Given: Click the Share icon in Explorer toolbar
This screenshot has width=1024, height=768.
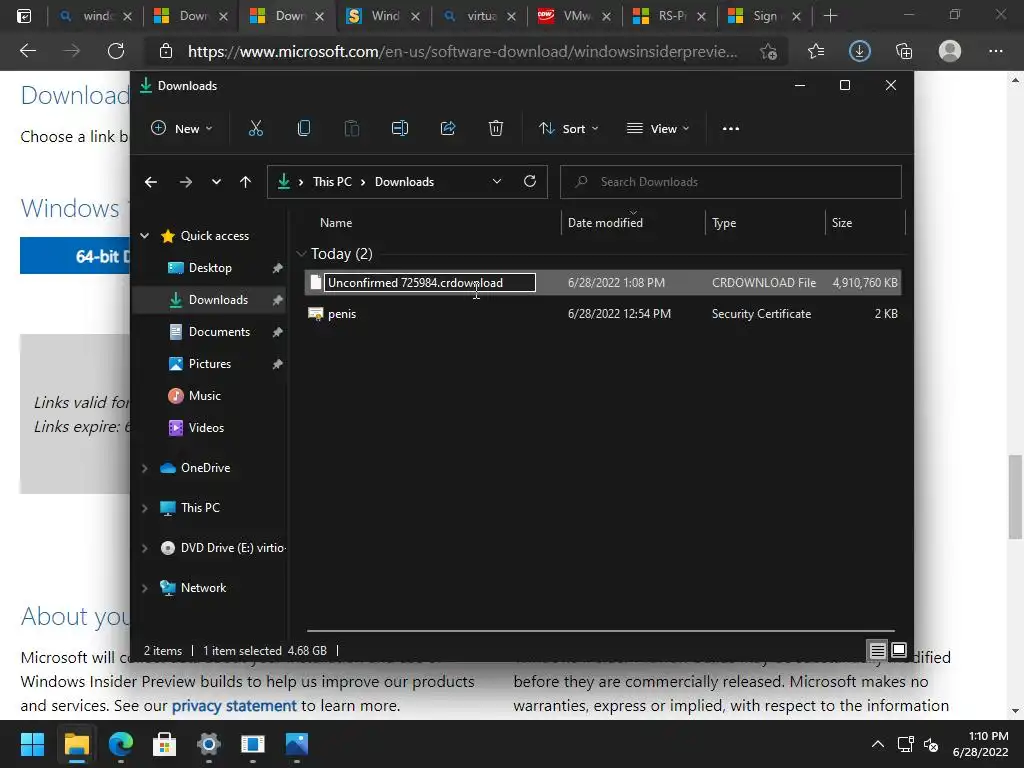Looking at the screenshot, I should coord(448,129).
